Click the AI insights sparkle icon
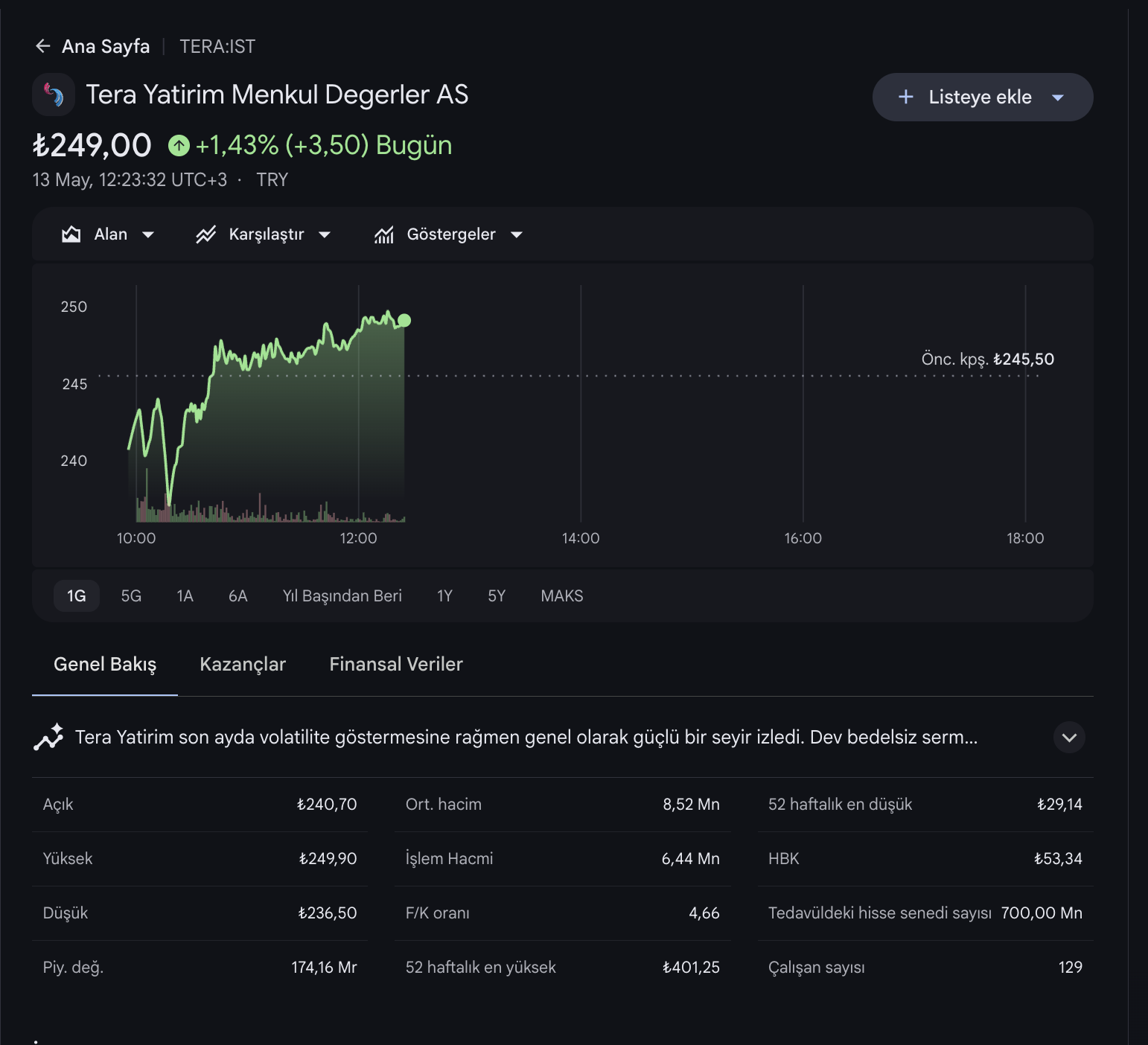 pos(48,737)
